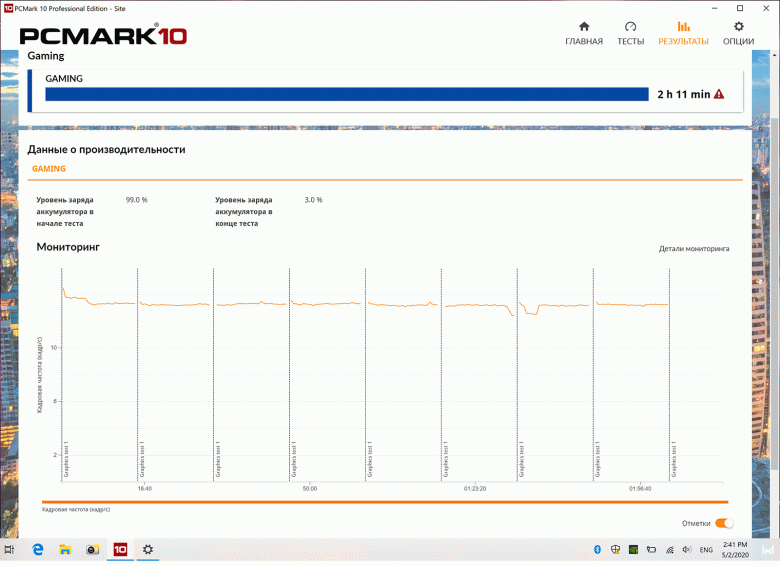Open the ТЕСТЫ section

click(x=630, y=33)
